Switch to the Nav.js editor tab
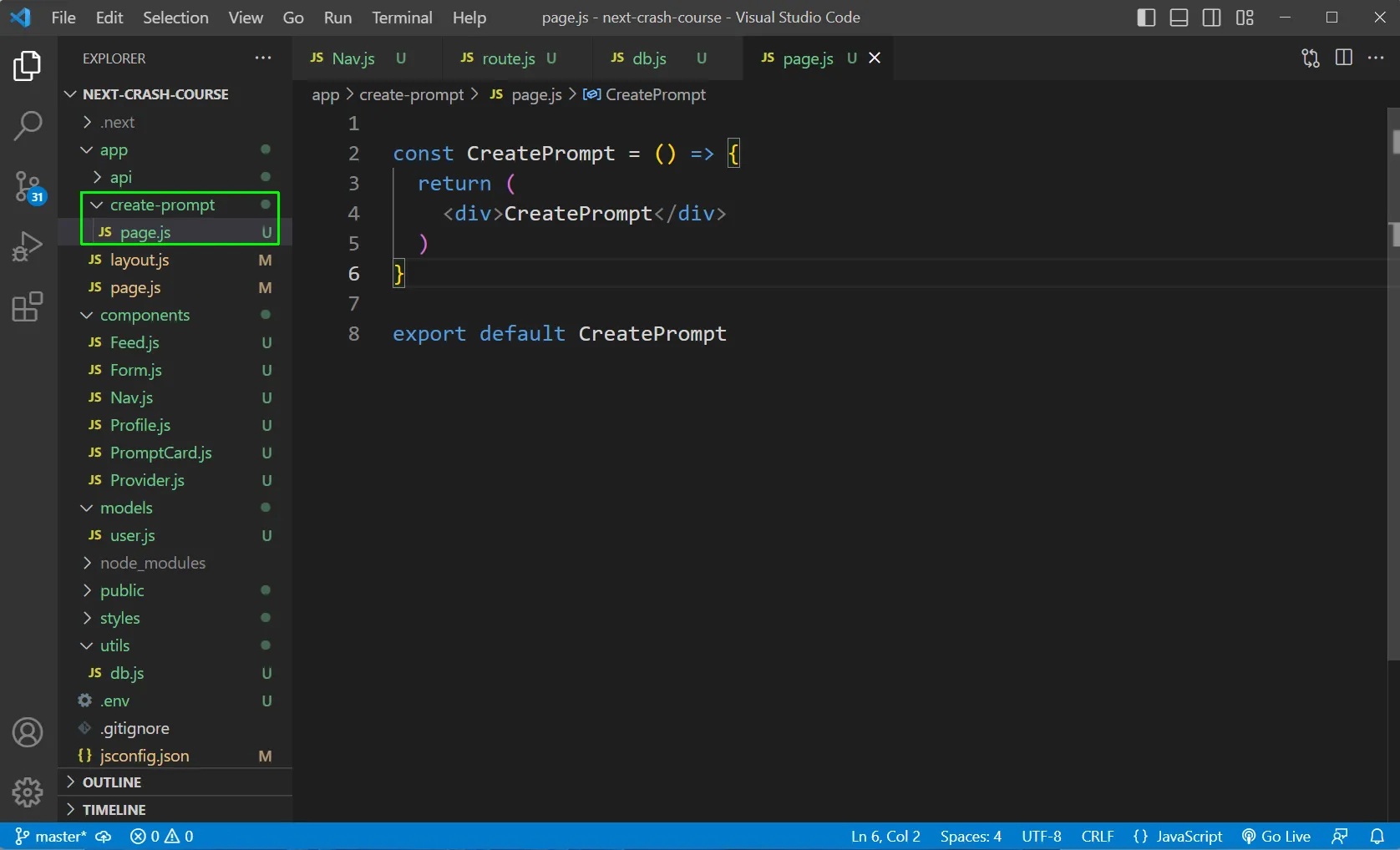Image resolution: width=1400 pixels, height=850 pixels. [x=368, y=58]
